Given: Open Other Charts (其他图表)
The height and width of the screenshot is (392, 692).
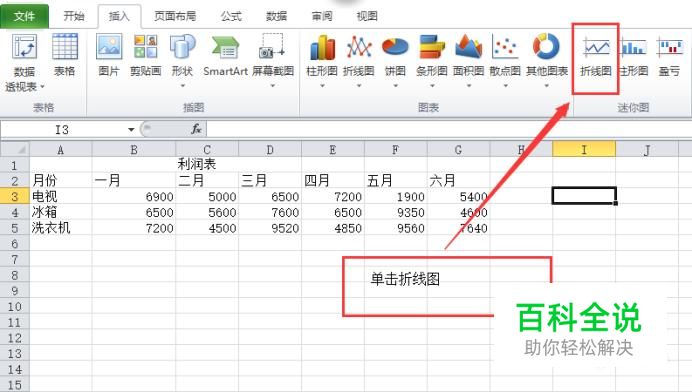Looking at the screenshot, I should click(546, 60).
